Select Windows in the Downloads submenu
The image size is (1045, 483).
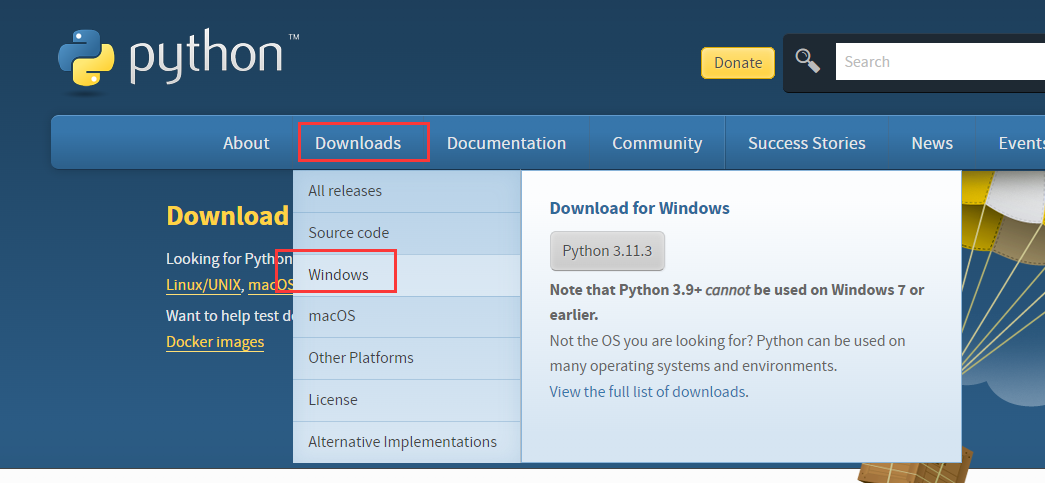339,275
